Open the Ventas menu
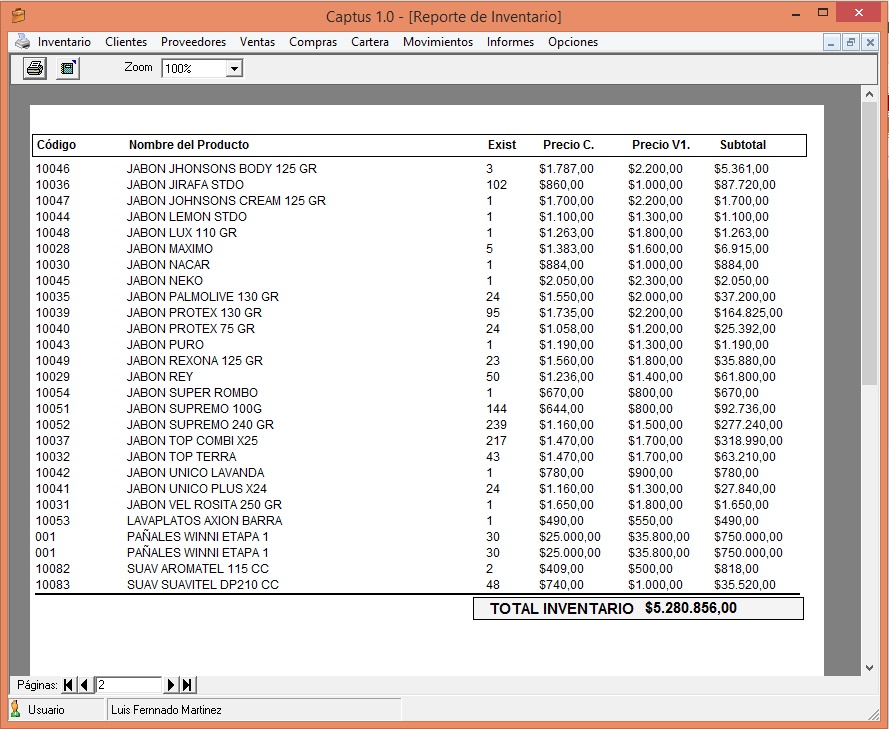 coord(257,42)
